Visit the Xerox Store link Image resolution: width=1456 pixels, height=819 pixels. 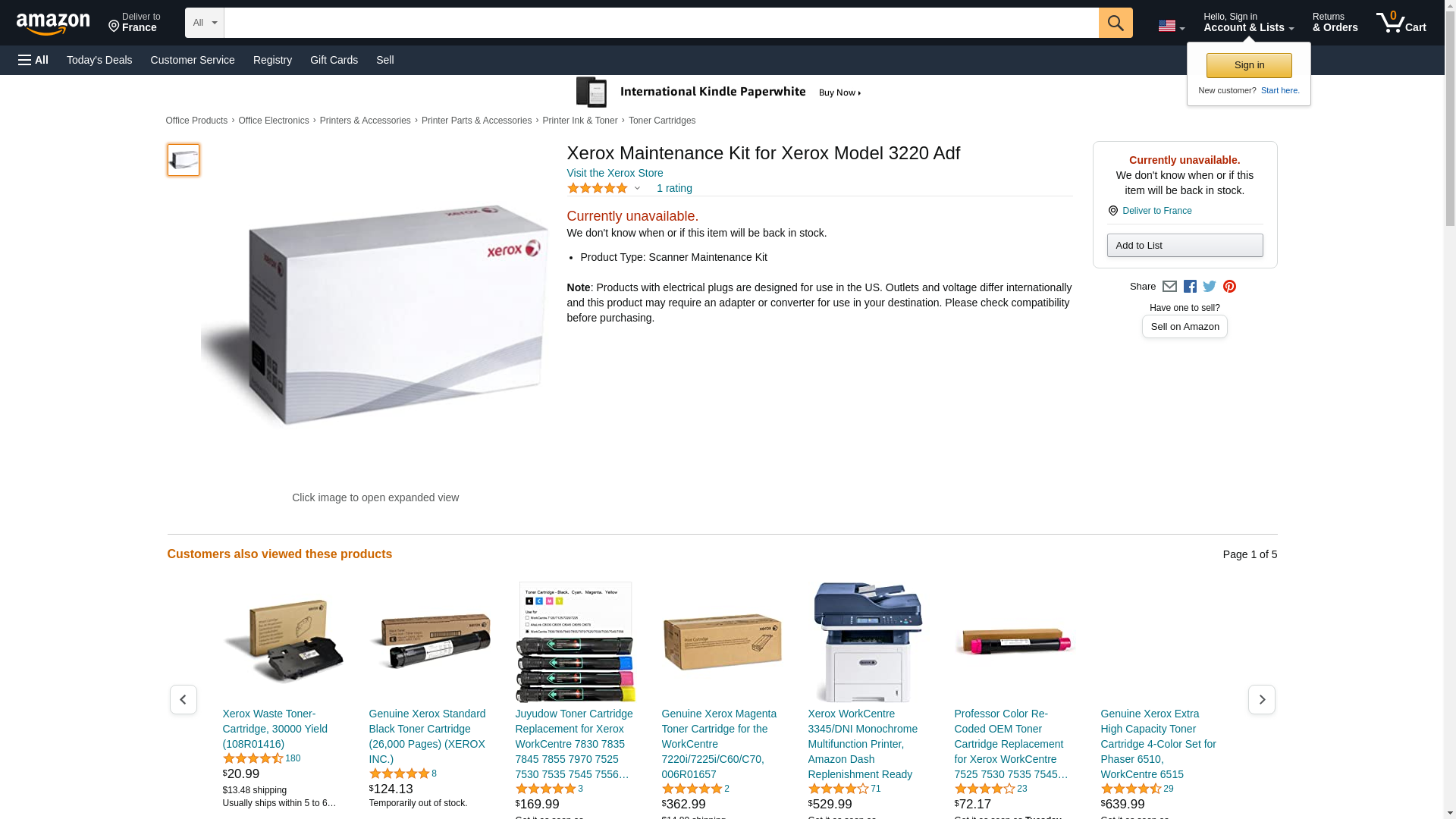click(615, 173)
